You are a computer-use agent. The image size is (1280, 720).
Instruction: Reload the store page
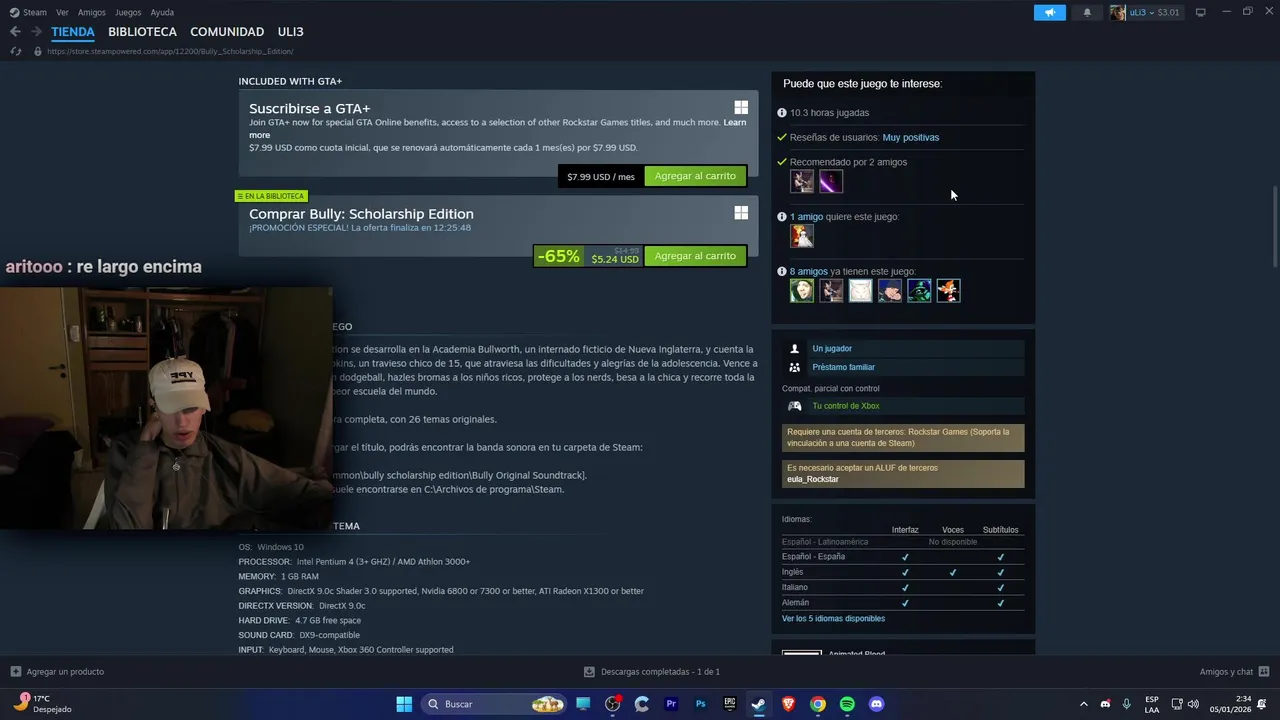(15, 51)
